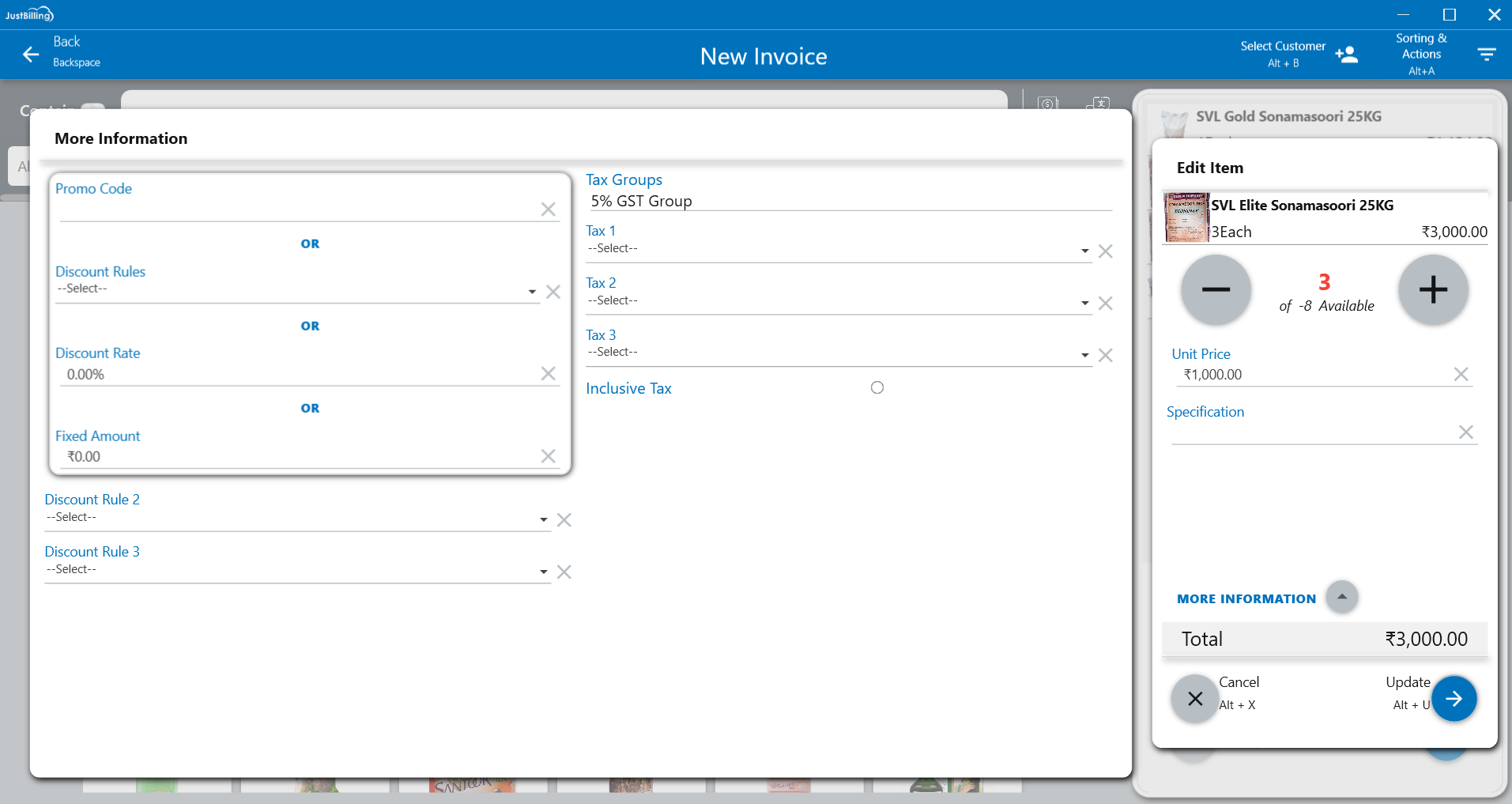The width and height of the screenshot is (1512, 804).
Task: Open Select Customer add-person icon
Action: click(1346, 55)
